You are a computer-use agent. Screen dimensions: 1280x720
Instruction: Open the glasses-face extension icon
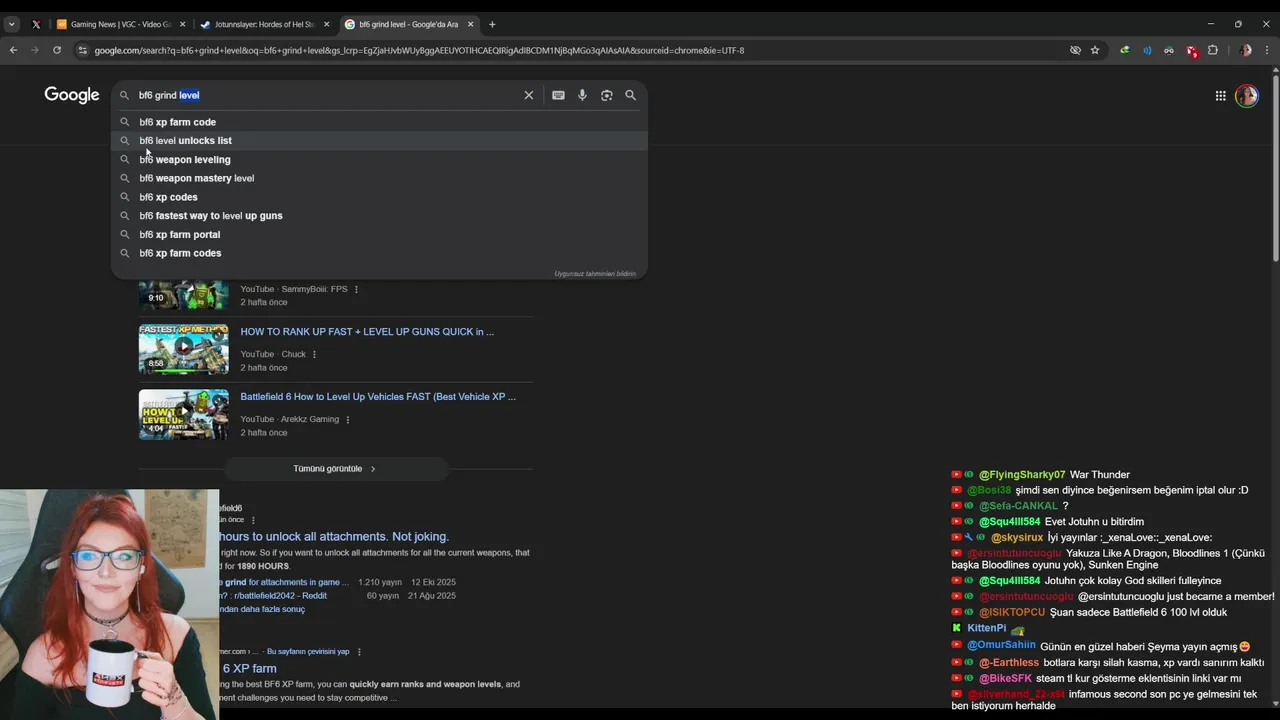tap(1168, 50)
